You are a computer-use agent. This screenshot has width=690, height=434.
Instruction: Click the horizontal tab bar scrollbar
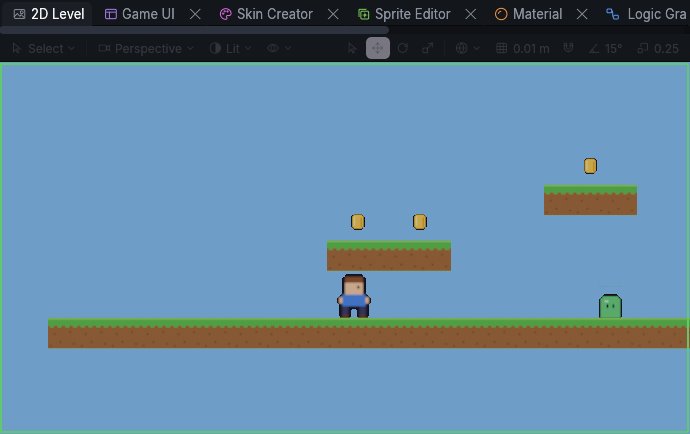pos(194,30)
